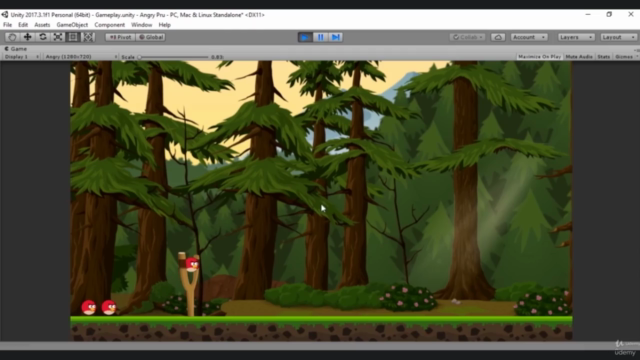
Task: Stop play mode with Play button
Action: [304, 37]
